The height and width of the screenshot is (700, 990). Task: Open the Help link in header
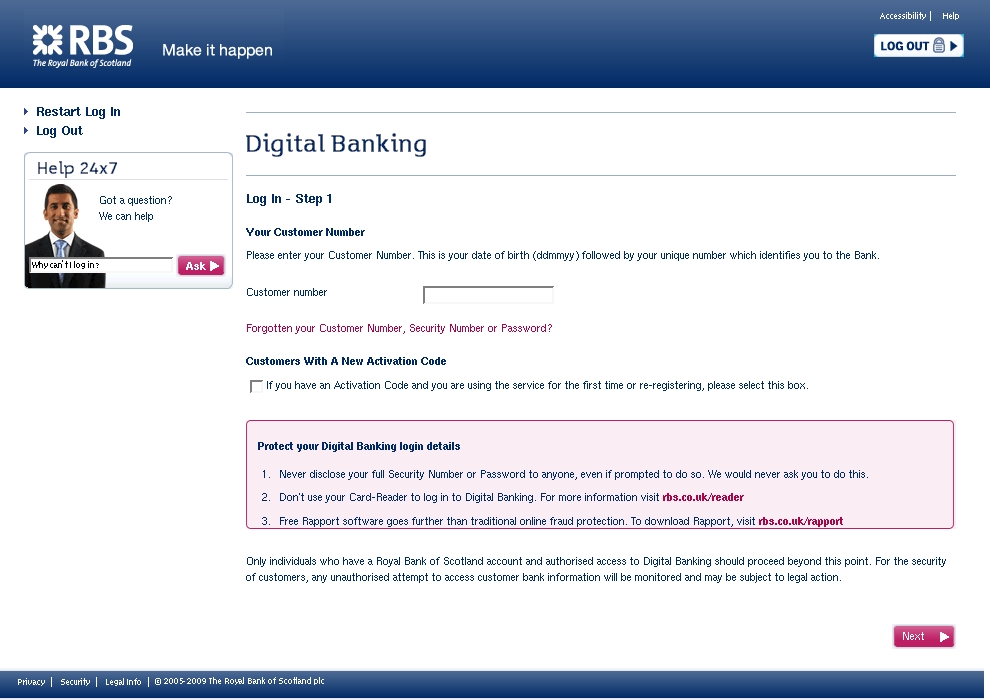click(950, 16)
